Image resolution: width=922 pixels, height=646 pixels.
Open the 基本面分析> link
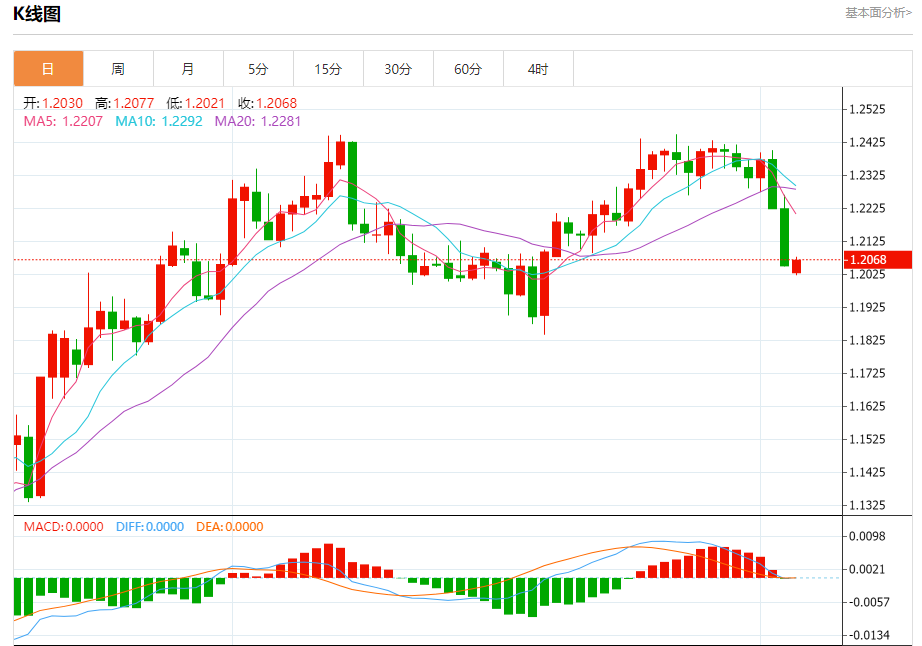[x=878, y=13]
